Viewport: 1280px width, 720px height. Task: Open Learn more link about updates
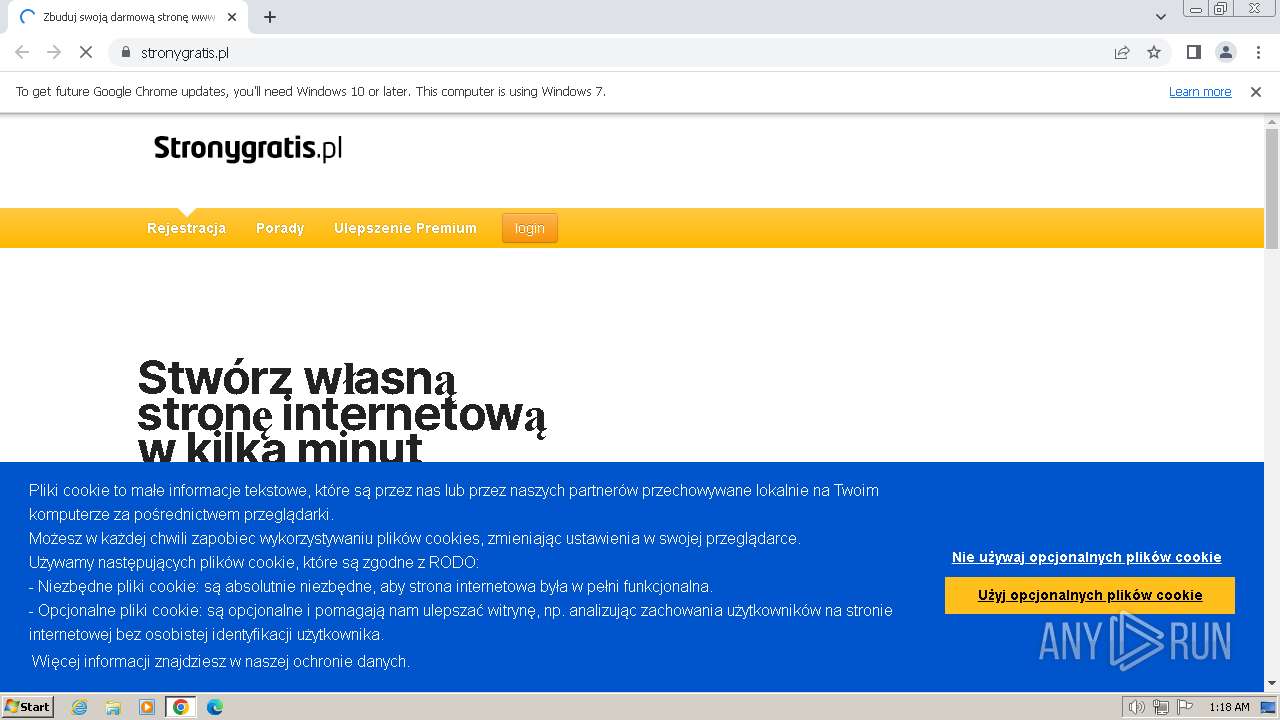1200,91
